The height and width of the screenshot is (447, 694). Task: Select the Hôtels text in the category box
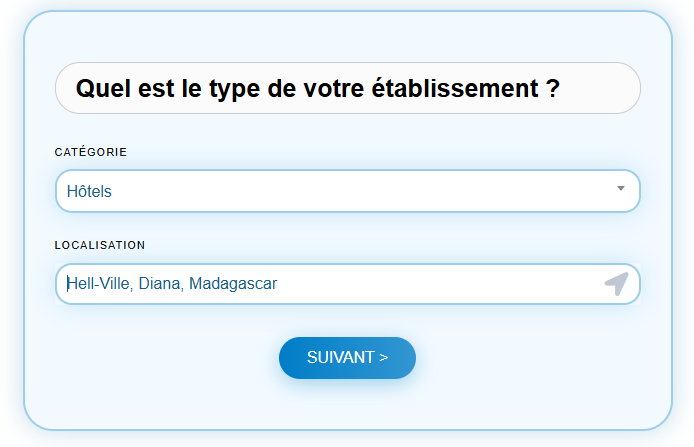[x=89, y=191]
